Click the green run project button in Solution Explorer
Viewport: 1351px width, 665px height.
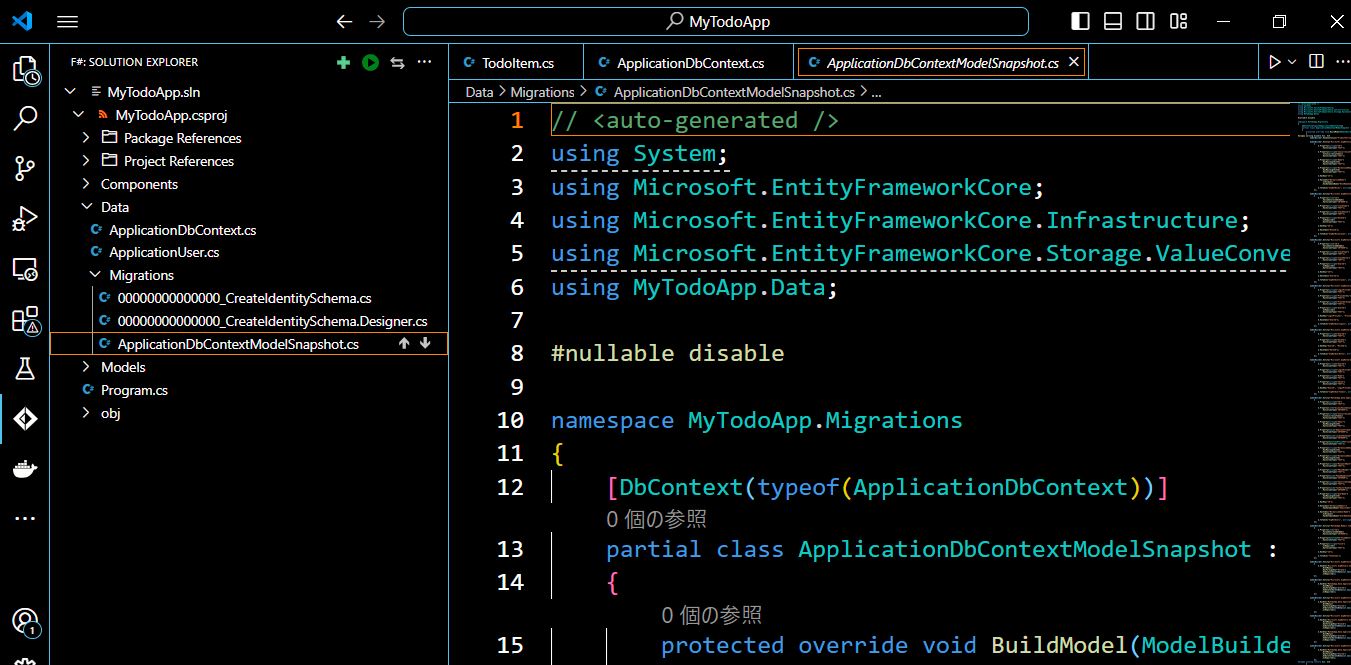click(x=369, y=62)
